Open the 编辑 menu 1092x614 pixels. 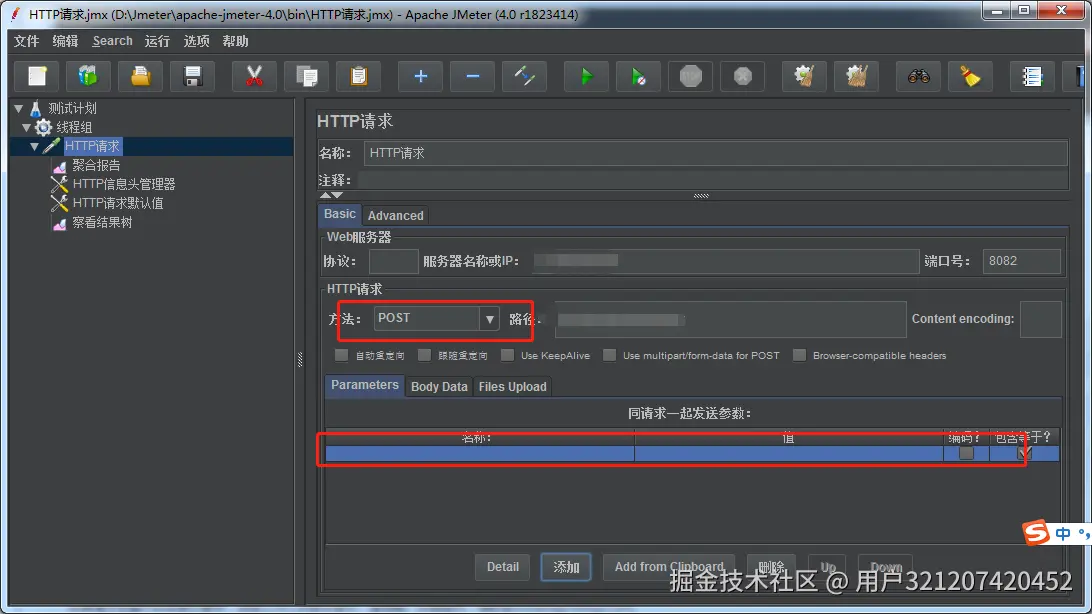tap(65, 41)
